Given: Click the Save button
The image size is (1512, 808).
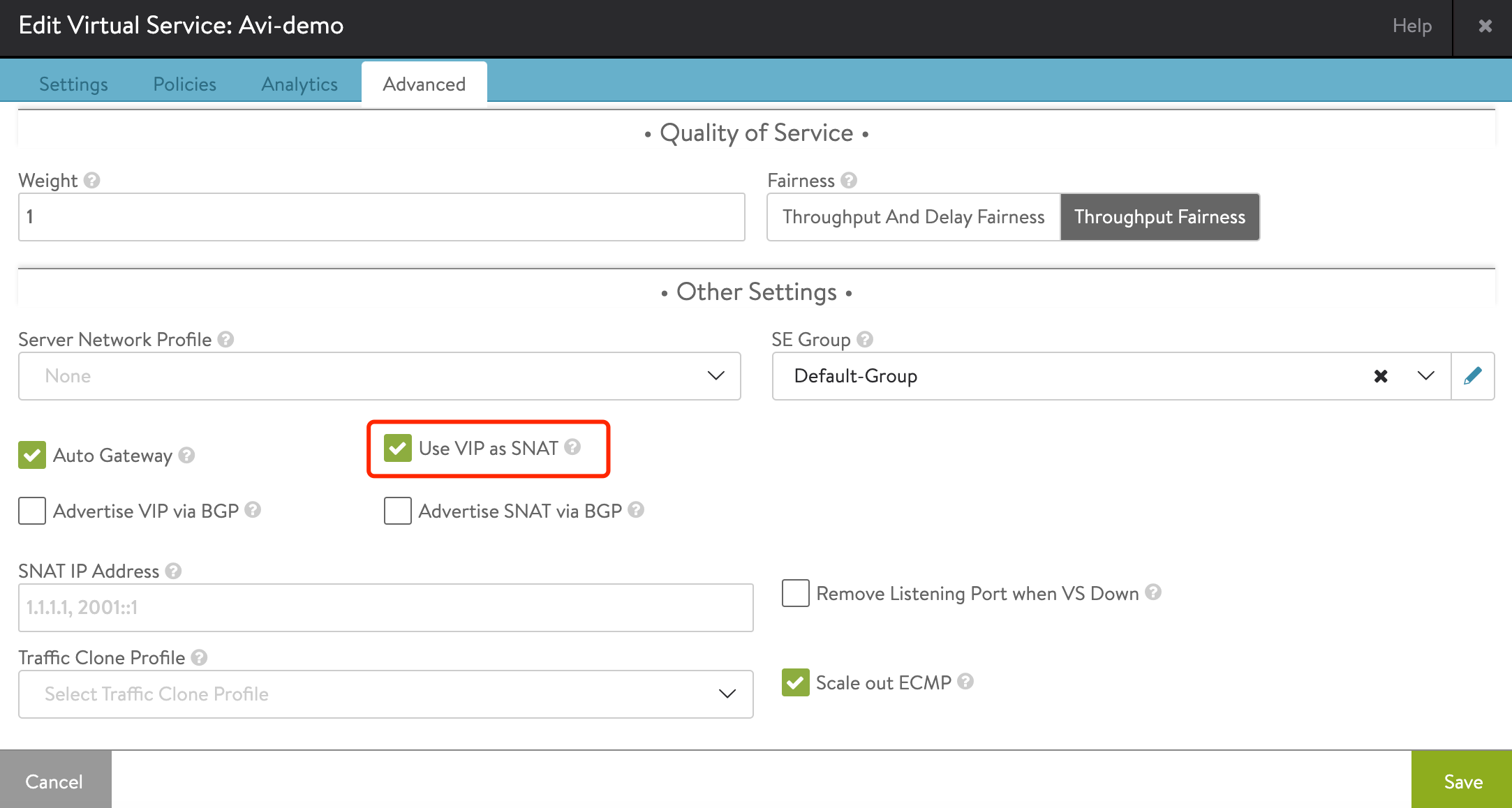Looking at the screenshot, I should coord(1462,780).
